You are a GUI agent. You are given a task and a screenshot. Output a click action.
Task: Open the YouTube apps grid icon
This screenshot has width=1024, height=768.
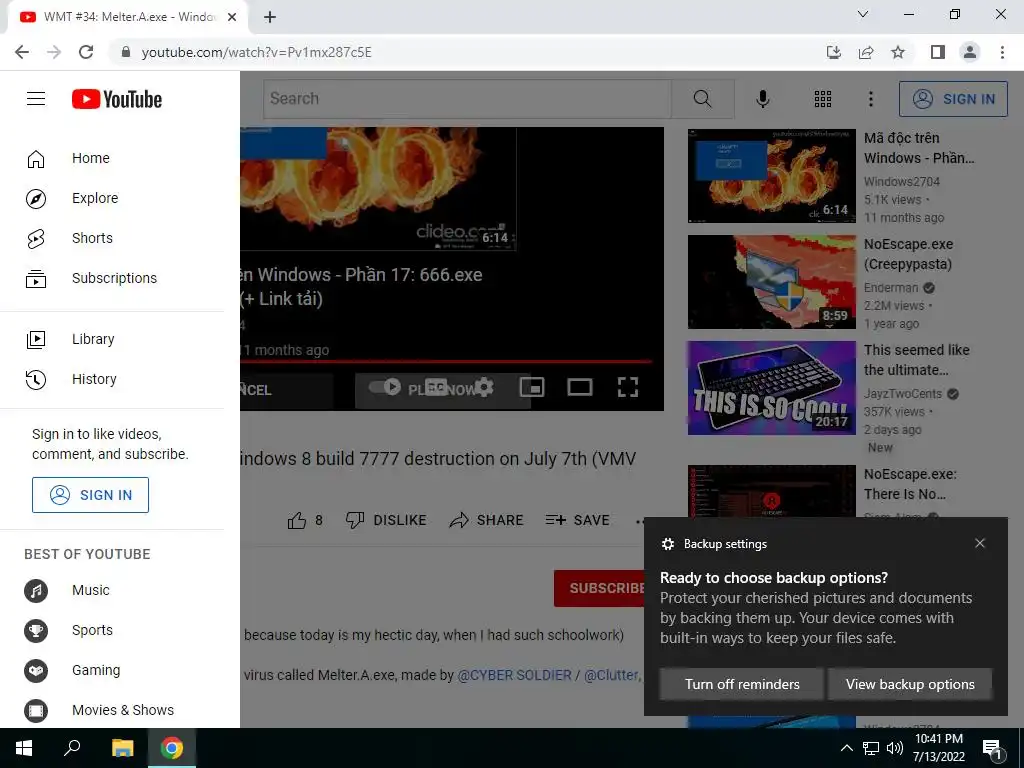tap(823, 99)
